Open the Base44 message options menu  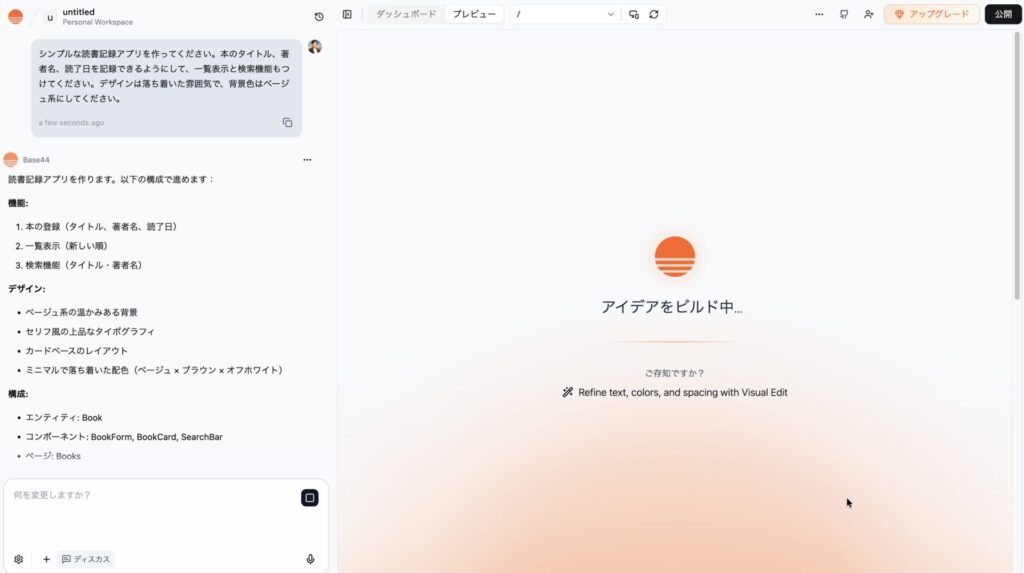pos(307,160)
